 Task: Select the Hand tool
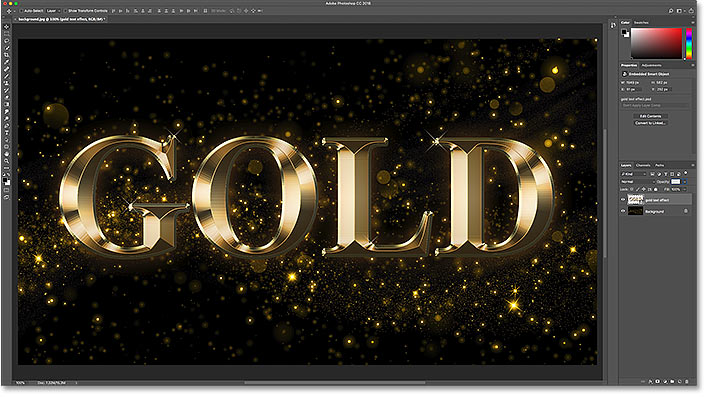(7, 154)
